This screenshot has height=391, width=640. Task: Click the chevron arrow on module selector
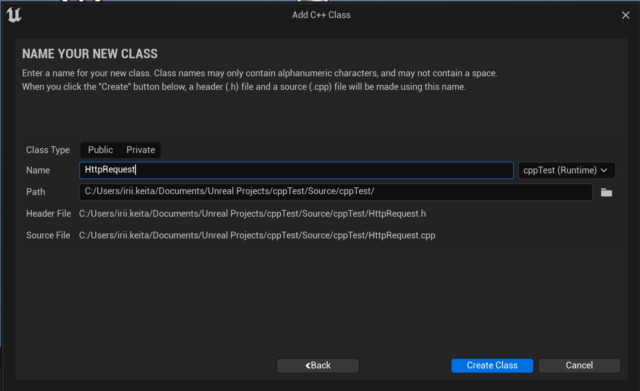pyautogui.click(x=604, y=170)
